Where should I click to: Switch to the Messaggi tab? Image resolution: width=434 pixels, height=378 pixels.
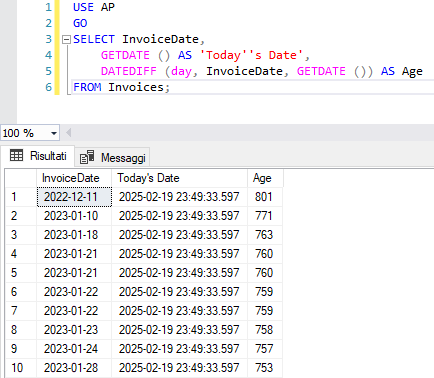pos(113,157)
